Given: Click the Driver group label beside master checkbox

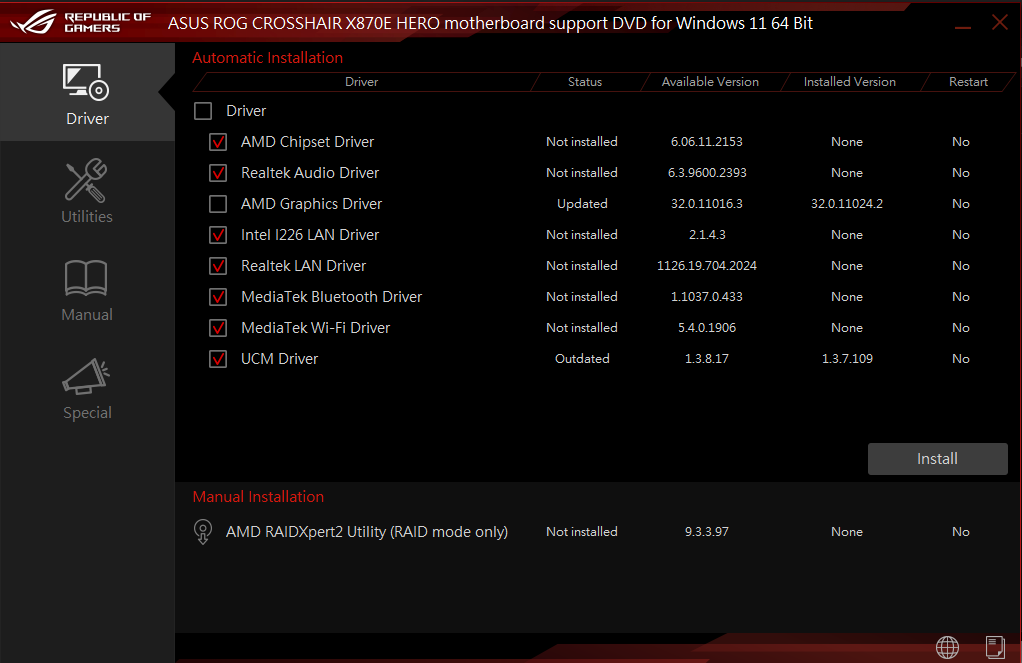Looking at the screenshot, I should 246,111.
